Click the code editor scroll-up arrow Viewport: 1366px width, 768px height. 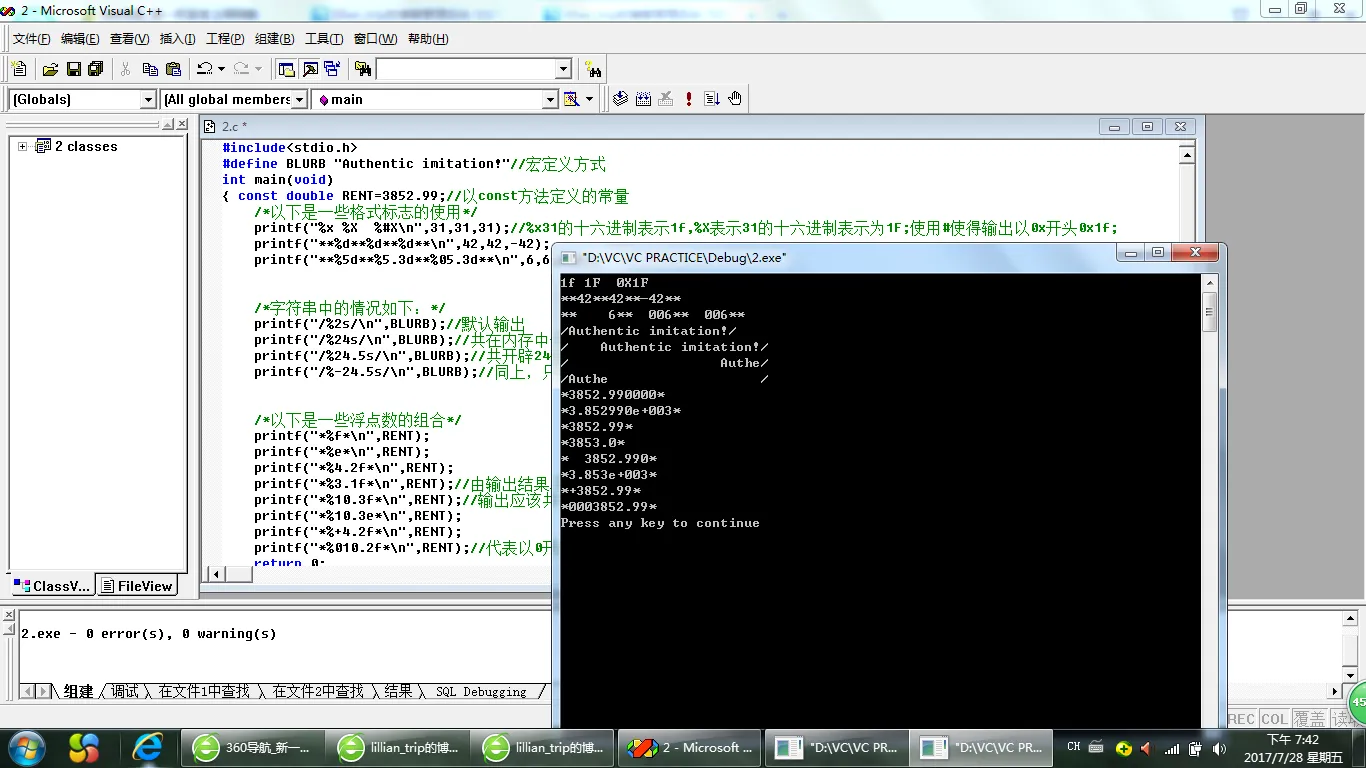click(1187, 155)
